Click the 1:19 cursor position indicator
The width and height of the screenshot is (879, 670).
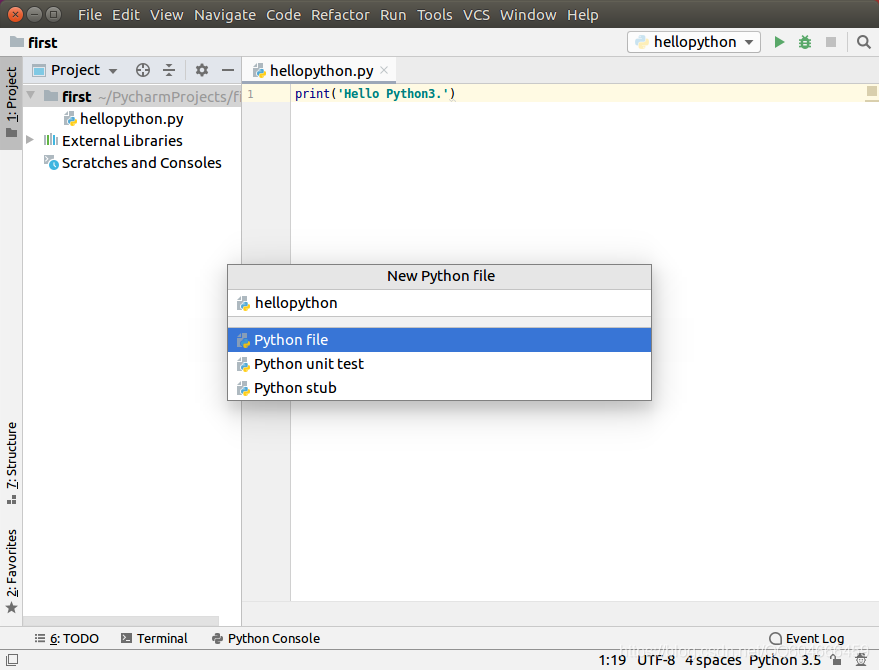612,660
